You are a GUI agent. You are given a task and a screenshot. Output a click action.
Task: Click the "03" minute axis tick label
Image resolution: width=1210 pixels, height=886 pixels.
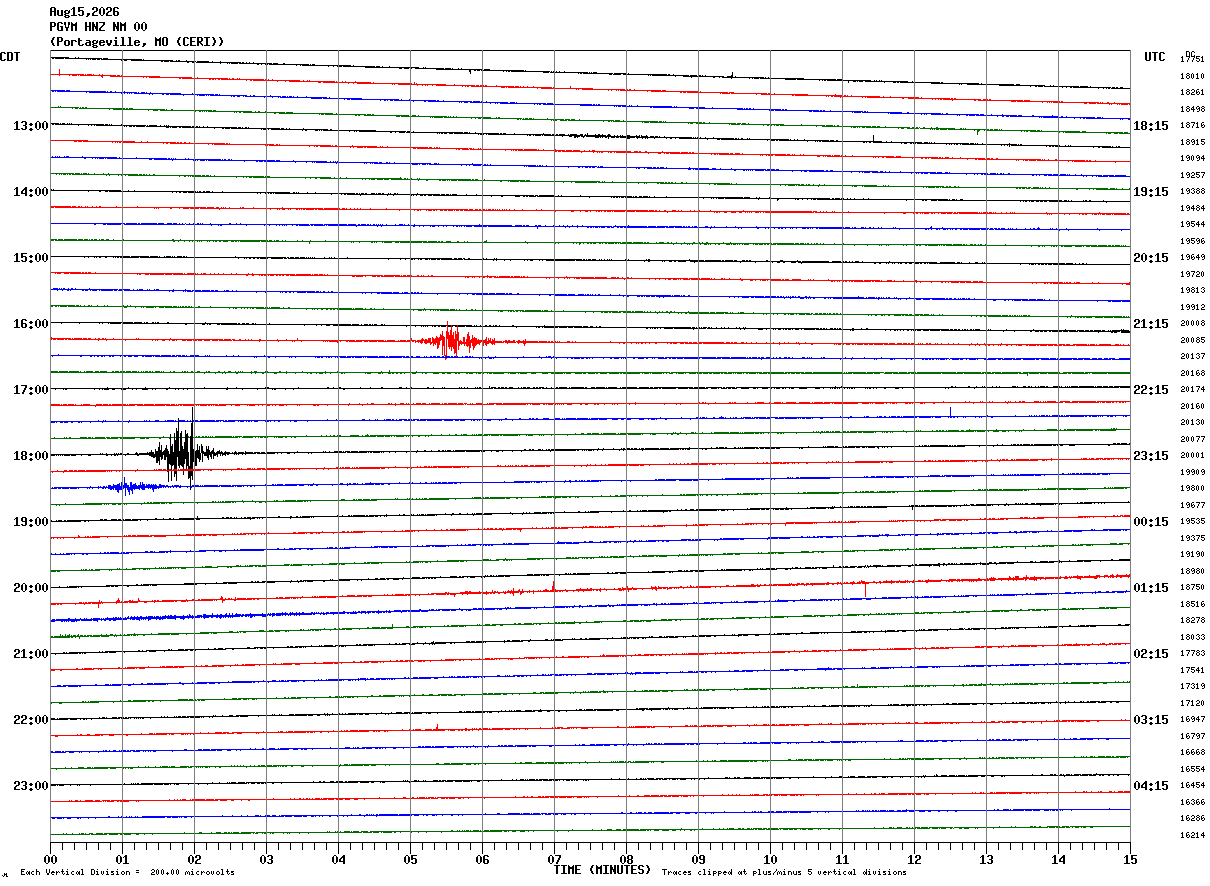click(266, 860)
